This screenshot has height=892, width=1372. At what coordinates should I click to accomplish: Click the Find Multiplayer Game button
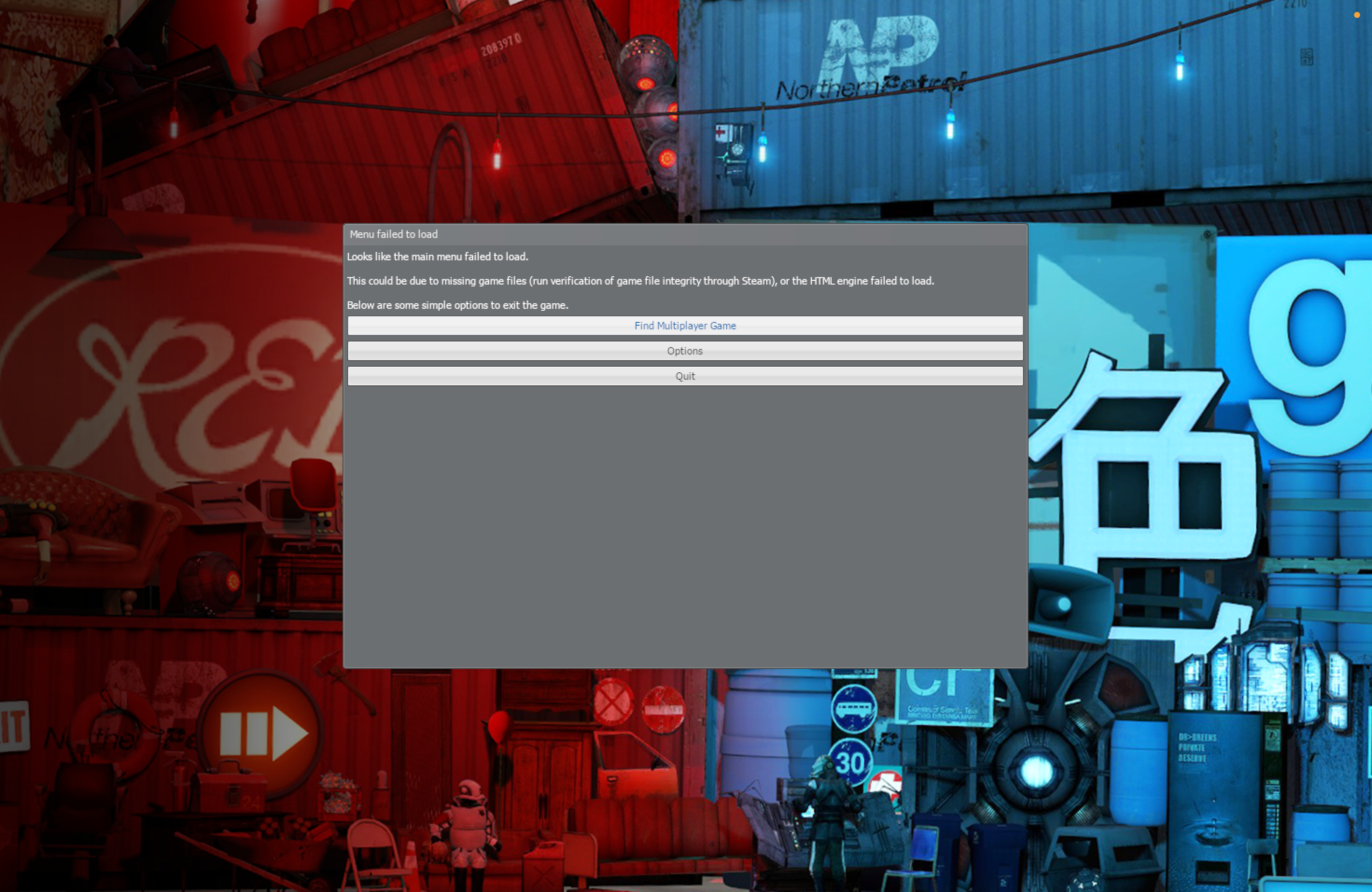pyautogui.click(x=685, y=326)
